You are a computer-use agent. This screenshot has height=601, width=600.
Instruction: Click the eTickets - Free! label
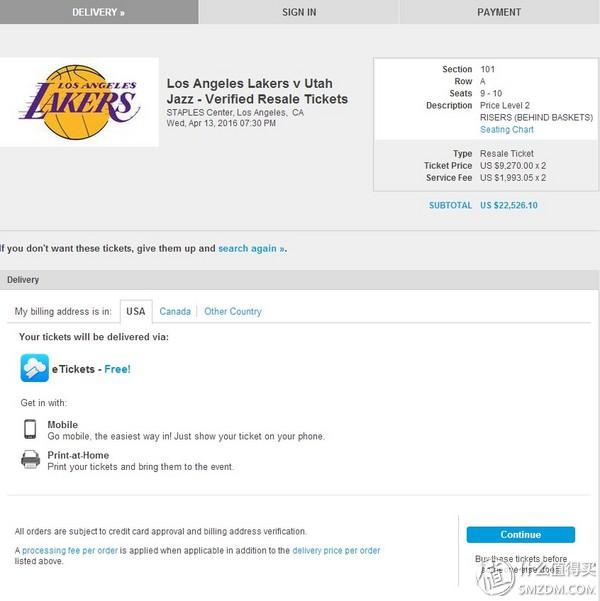point(91,369)
